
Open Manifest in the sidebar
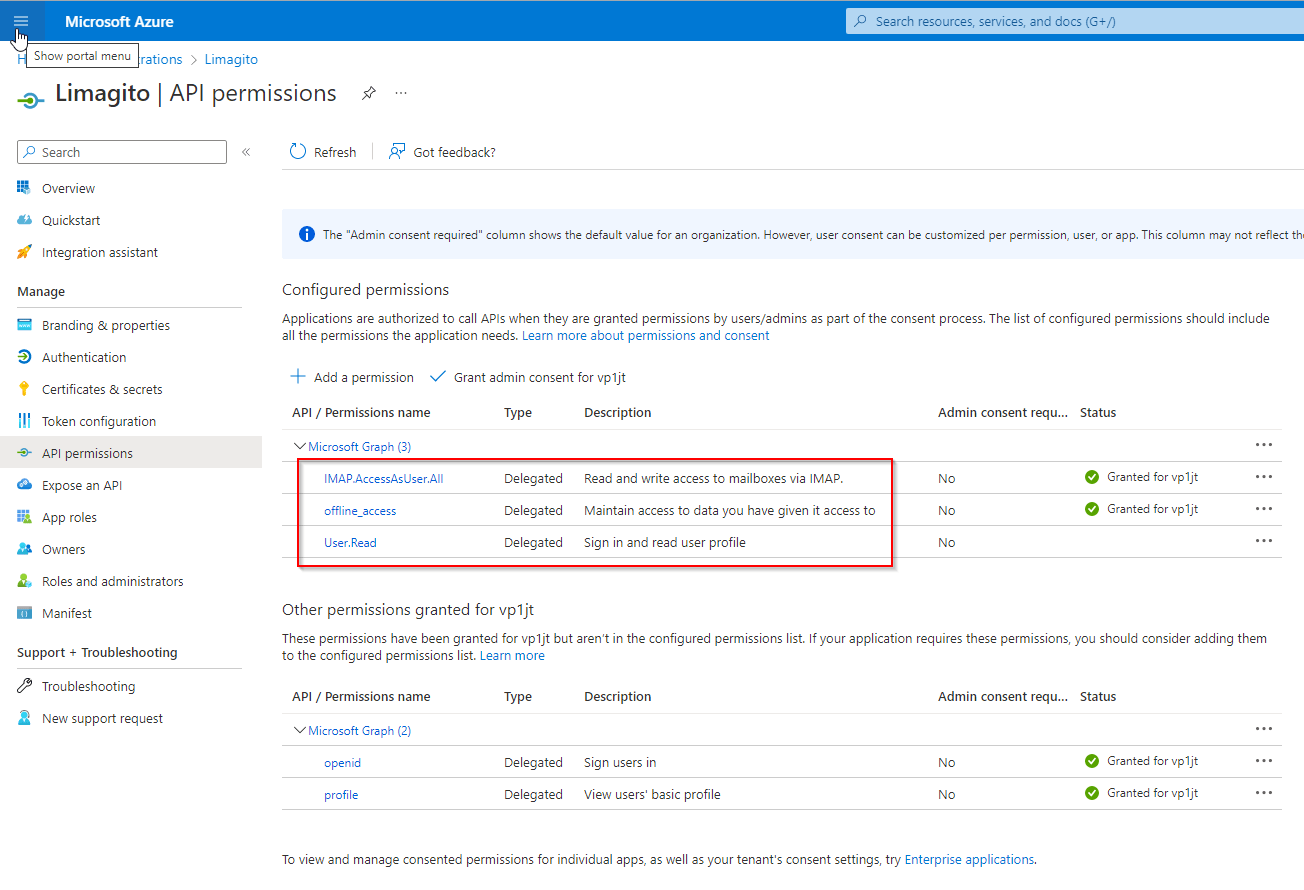coord(67,613)
